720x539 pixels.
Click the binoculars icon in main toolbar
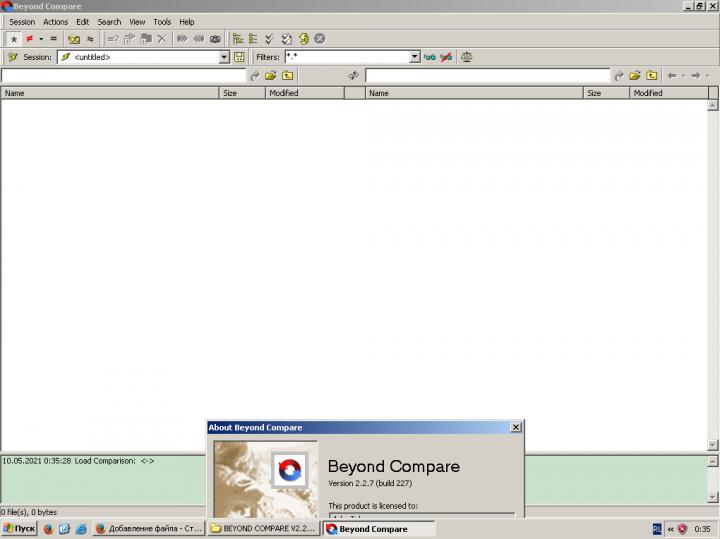[215, 39]
